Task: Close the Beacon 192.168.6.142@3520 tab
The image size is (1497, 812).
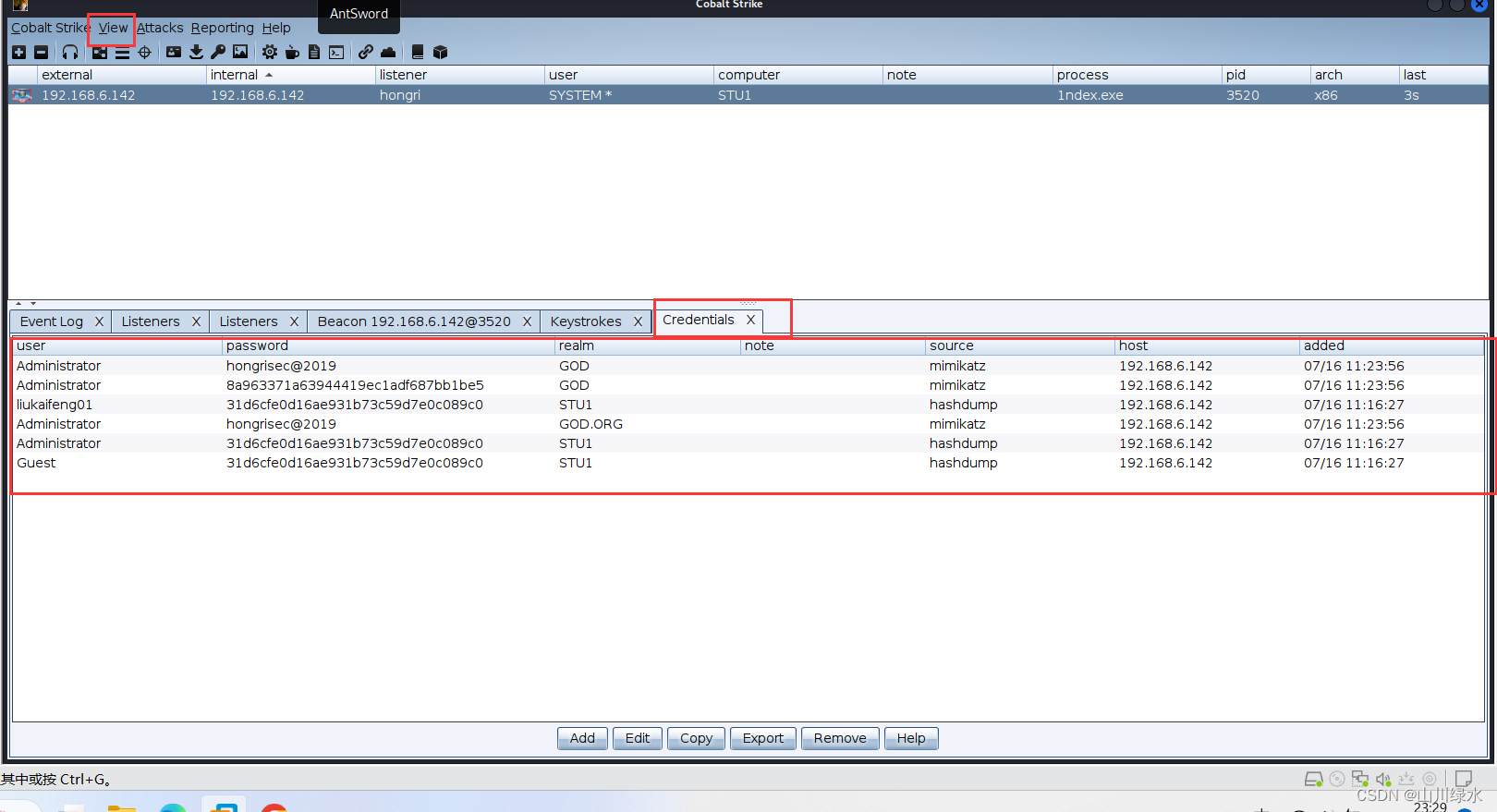Action: click(527, 321)
